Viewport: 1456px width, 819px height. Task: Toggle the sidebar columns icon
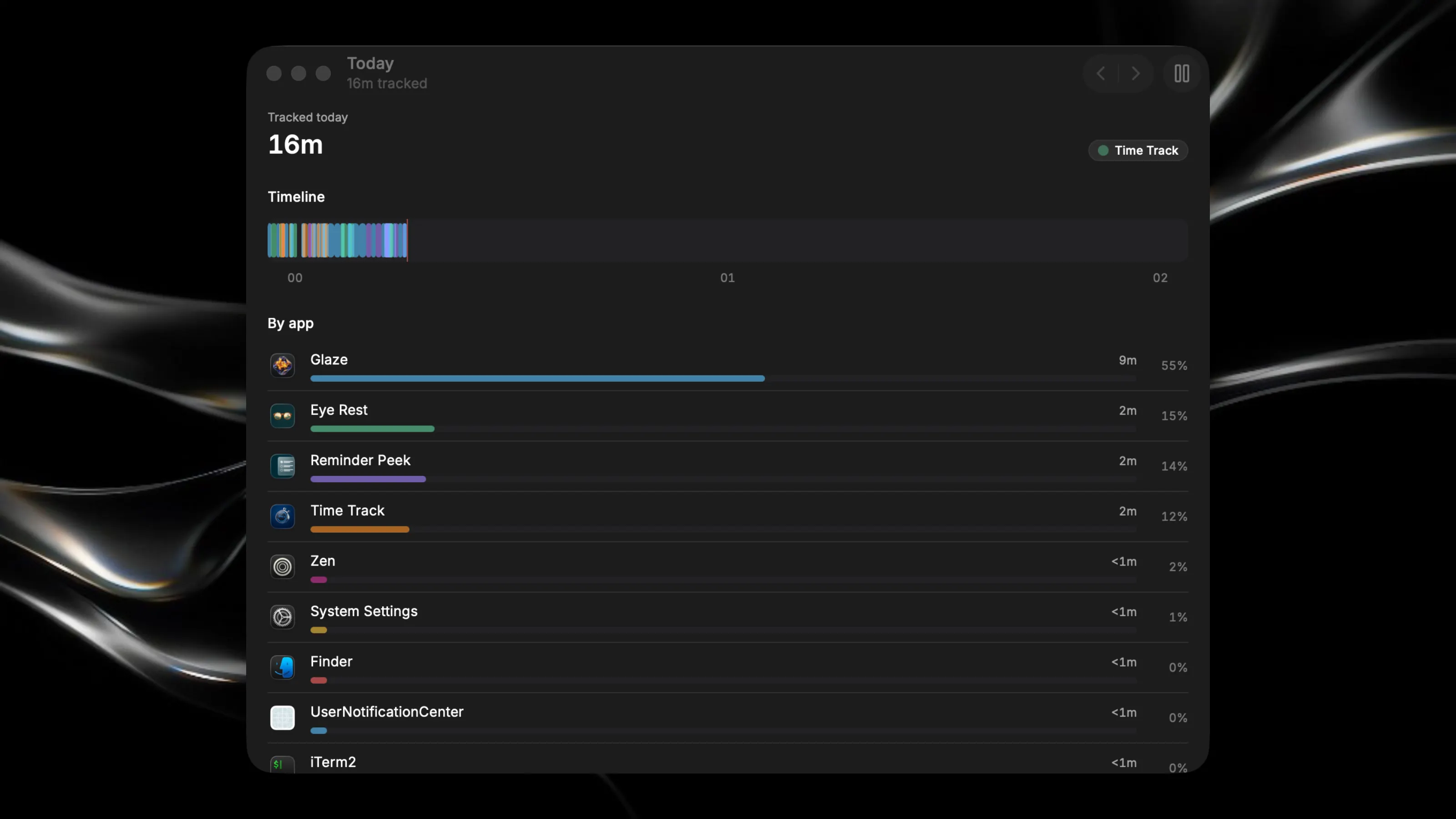click(1181, 73)
